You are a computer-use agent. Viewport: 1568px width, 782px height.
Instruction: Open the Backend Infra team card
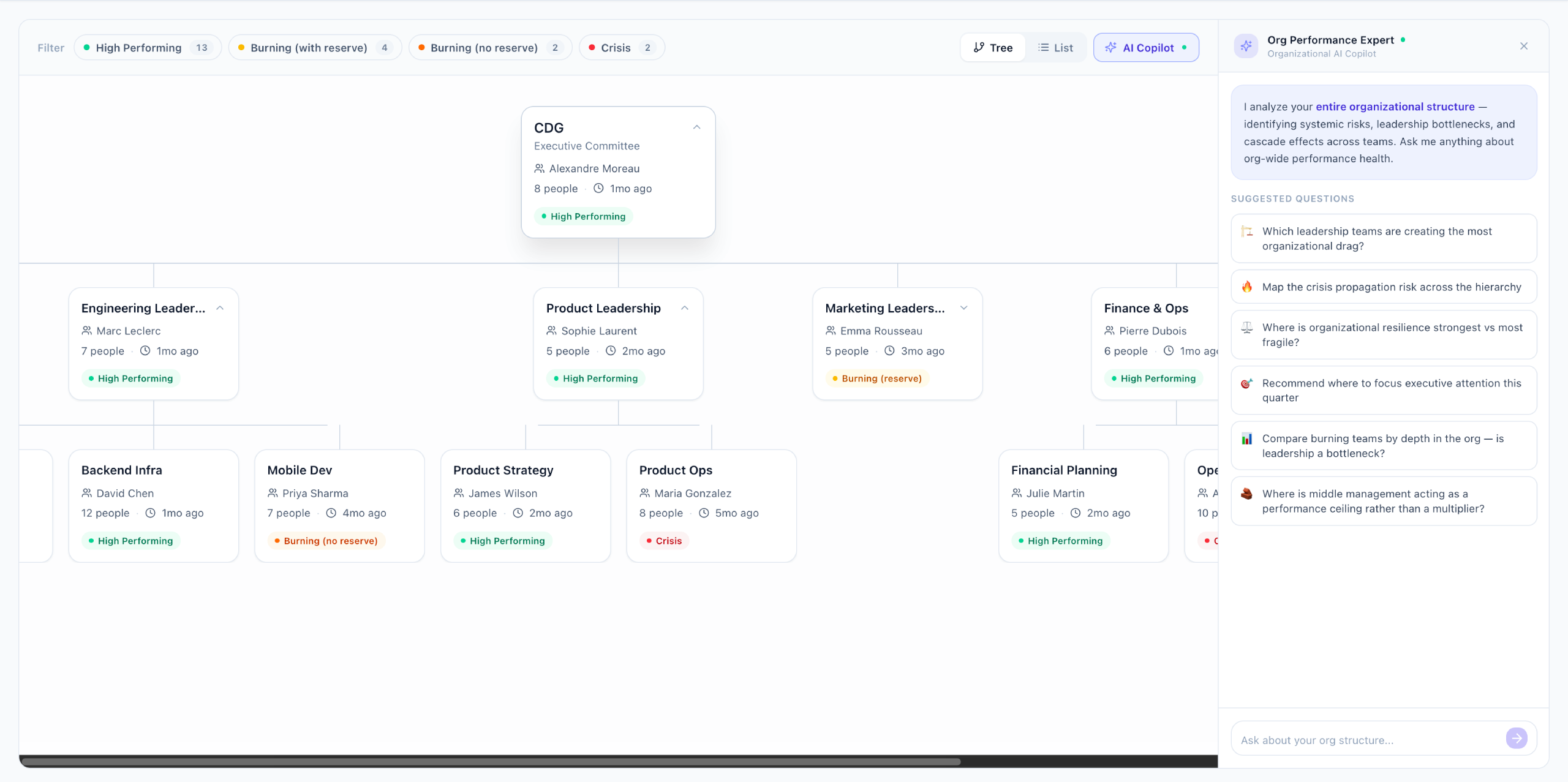tap(154, 506)
